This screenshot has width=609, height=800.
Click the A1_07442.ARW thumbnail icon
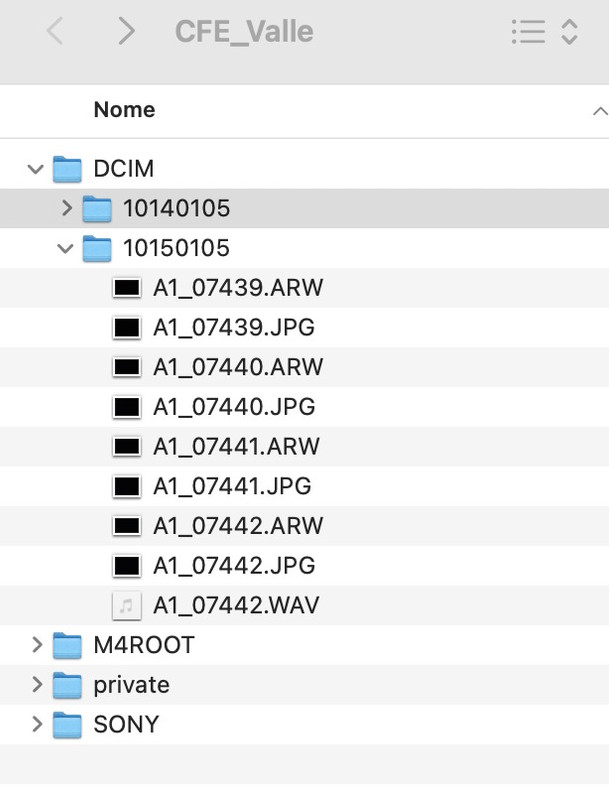tap(126, 526)
